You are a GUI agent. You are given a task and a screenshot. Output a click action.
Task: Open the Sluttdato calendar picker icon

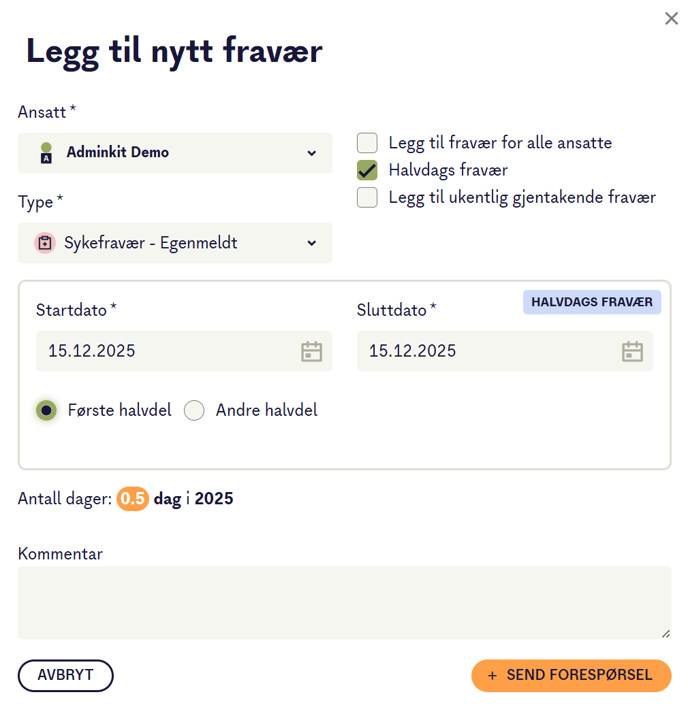coord(632,351)
